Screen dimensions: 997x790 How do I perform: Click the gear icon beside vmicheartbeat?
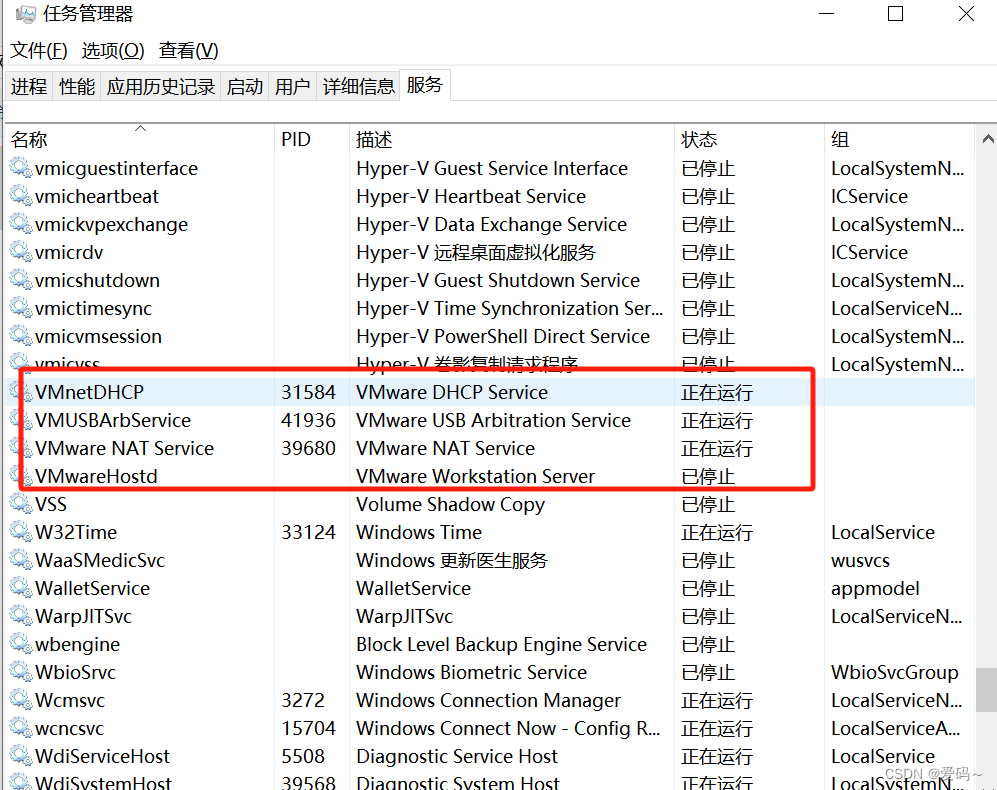point(20,196)
